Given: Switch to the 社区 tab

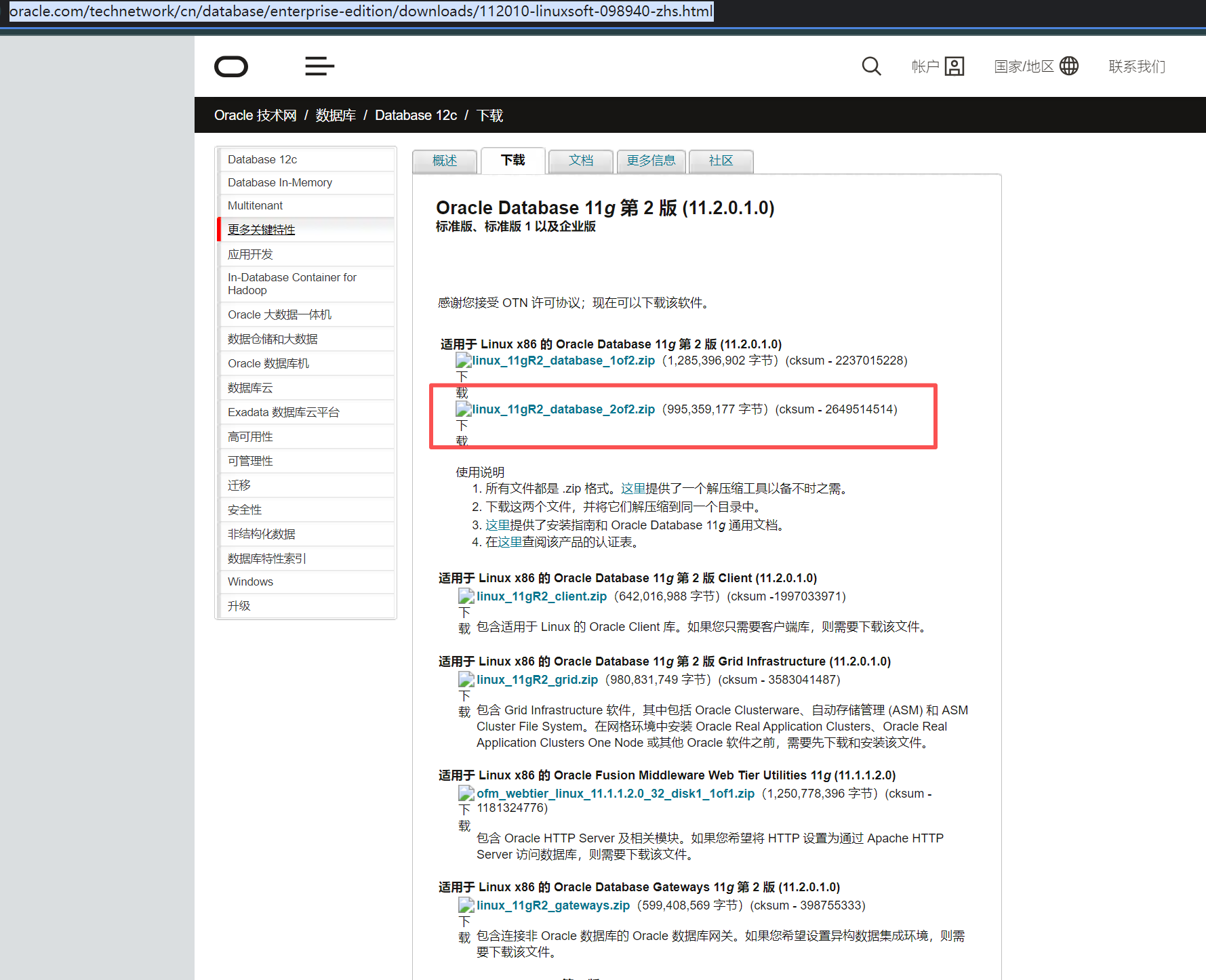Looking at the screenshot, I should [721, 161].
